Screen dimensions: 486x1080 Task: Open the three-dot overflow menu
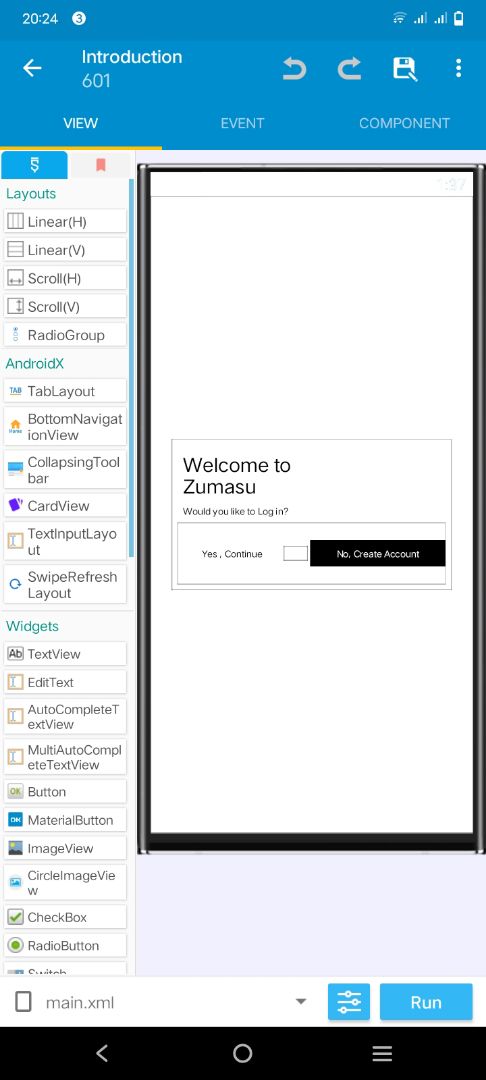point(458,68)
